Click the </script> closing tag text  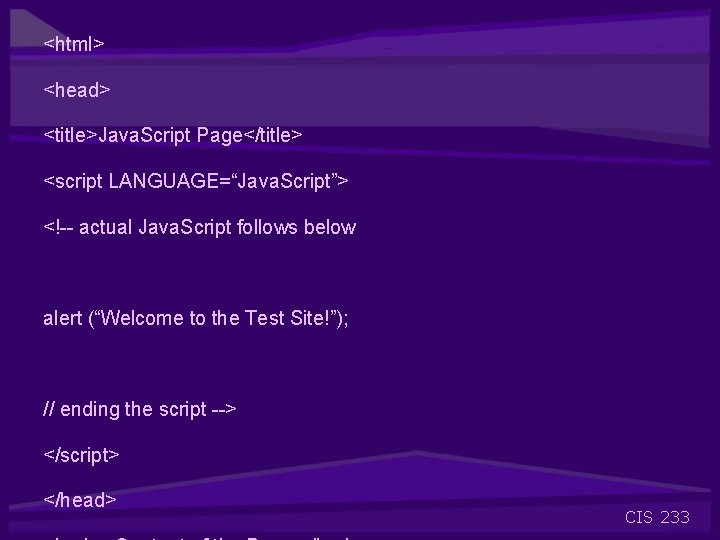[x=81, y=455]
